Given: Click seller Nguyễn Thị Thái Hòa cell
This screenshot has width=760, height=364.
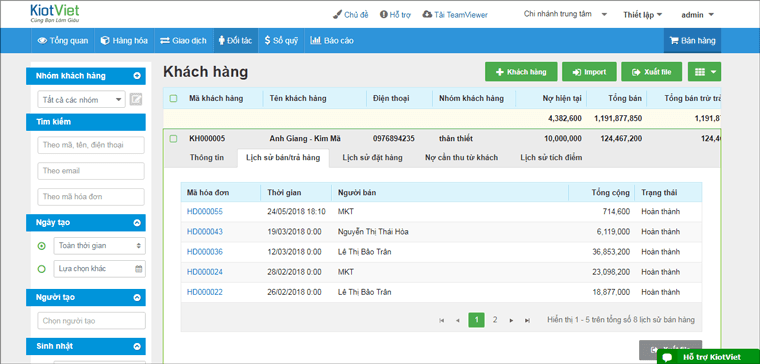Looking at the screenshot, I should [x=373, y=232].
